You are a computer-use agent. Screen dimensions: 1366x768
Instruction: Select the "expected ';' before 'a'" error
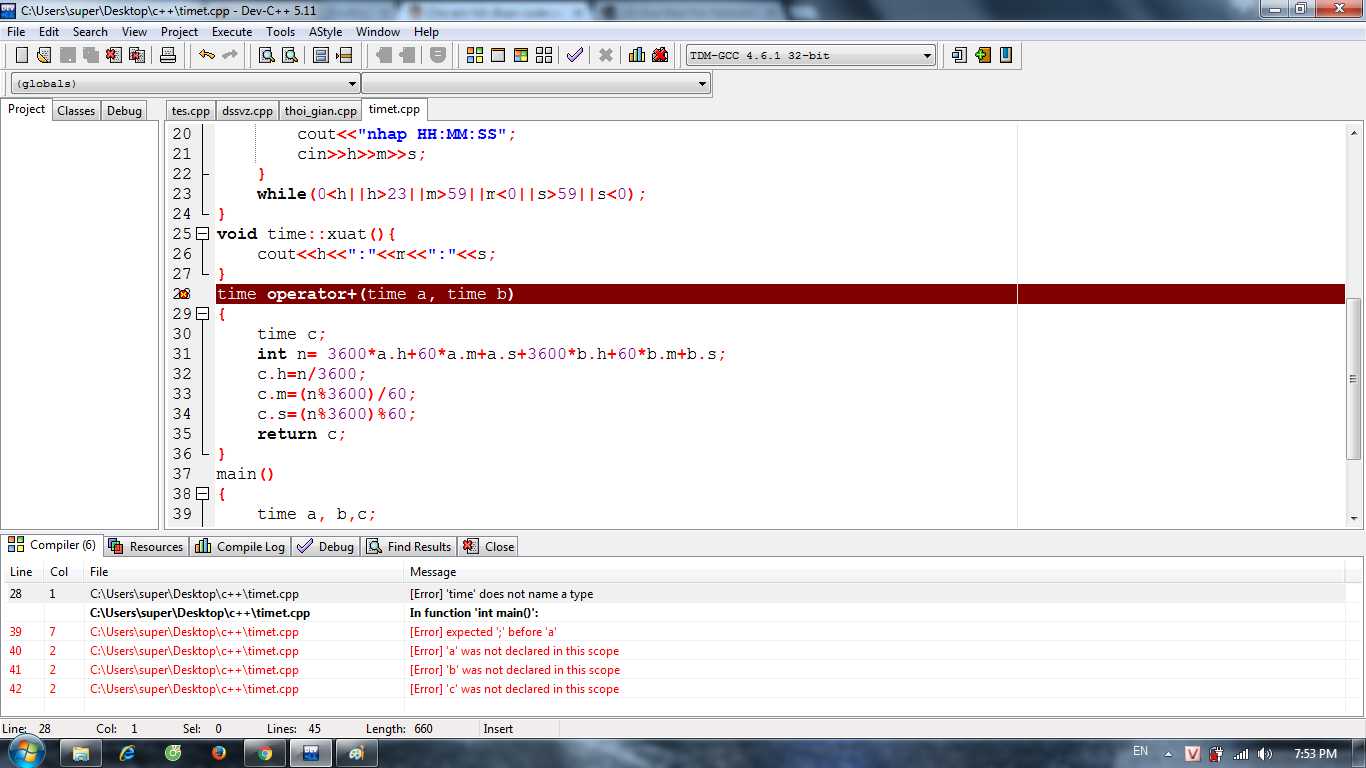pos(483,632)
